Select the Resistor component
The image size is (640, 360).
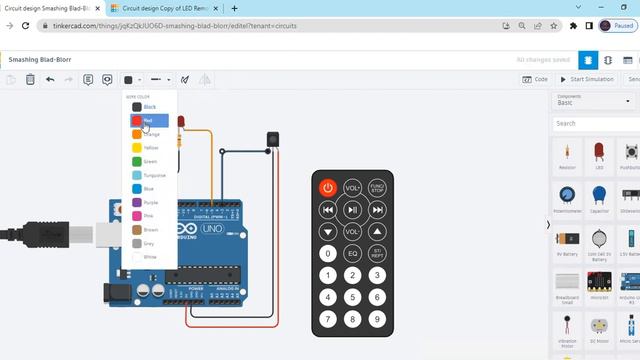tap(567, 157)
